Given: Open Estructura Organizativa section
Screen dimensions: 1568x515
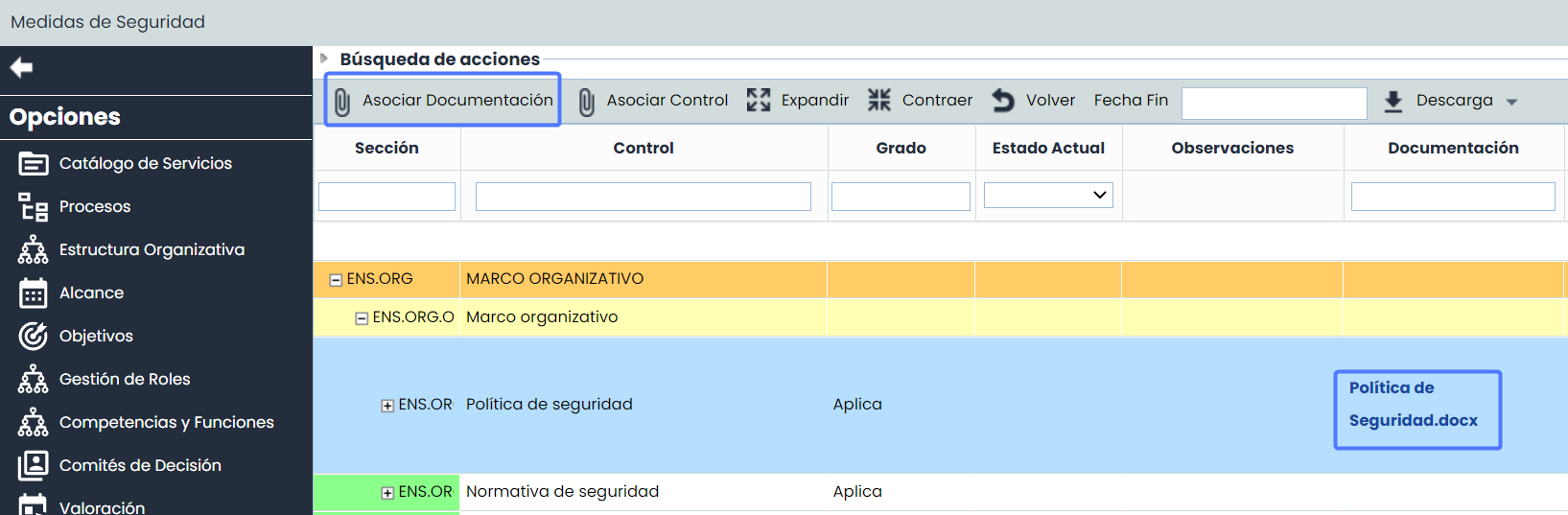Looking at the screenshot, I should tap(152, 249).
